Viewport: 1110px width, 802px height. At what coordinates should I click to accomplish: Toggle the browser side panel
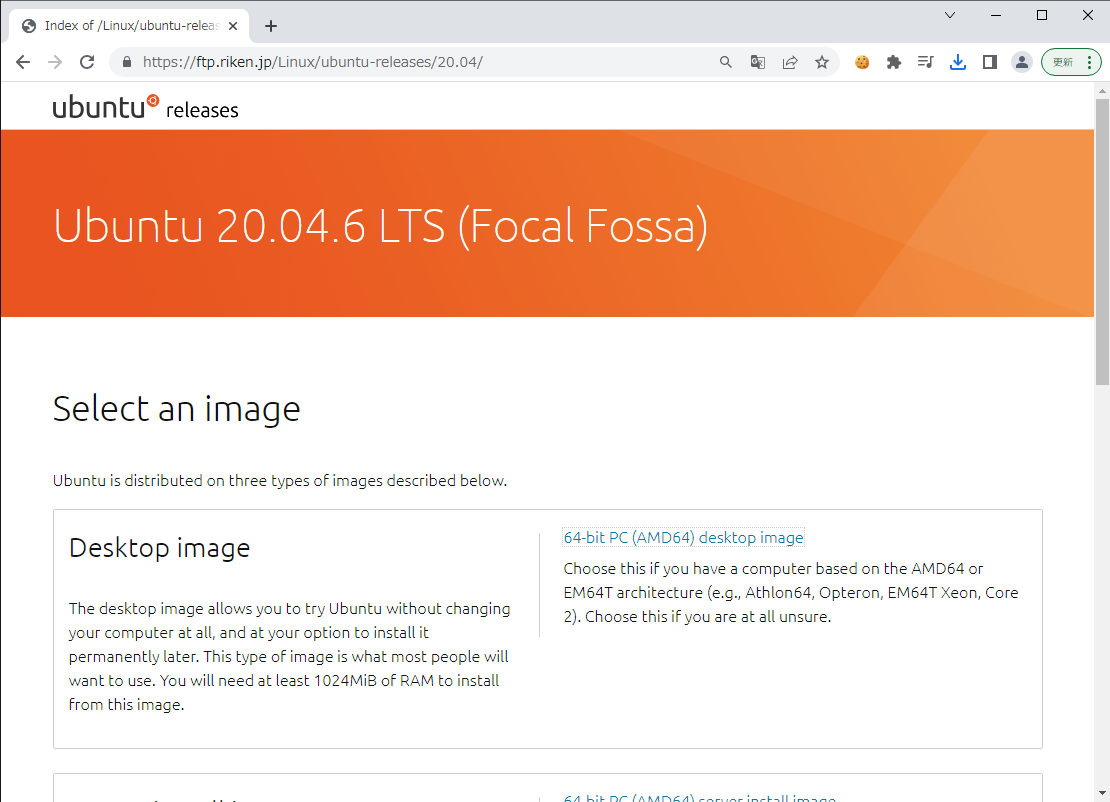point(990,62)
